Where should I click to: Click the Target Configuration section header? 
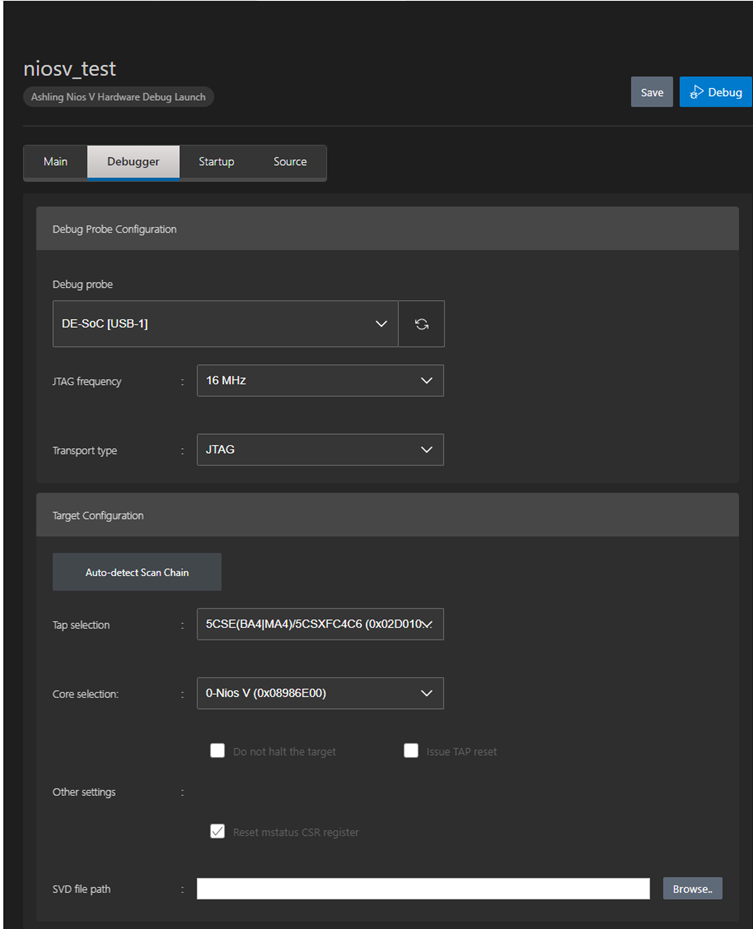387,515
